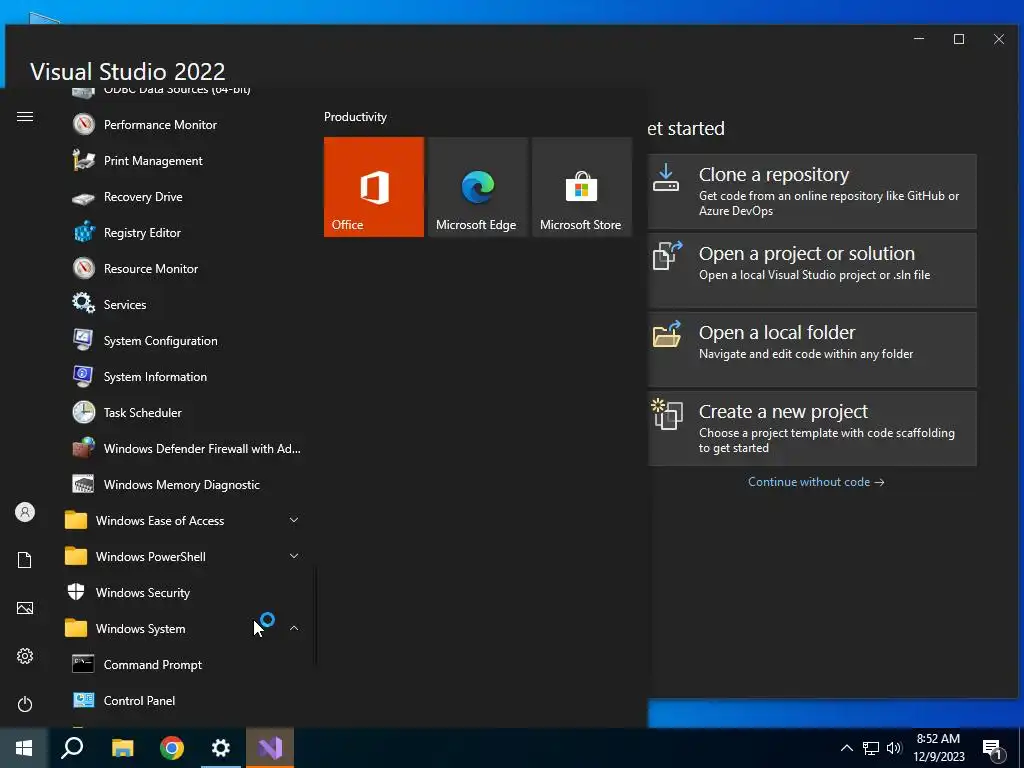Screen dimensions: 1024x768
Task: Open the user account icon in Start
Action: [x=25, y=512]
